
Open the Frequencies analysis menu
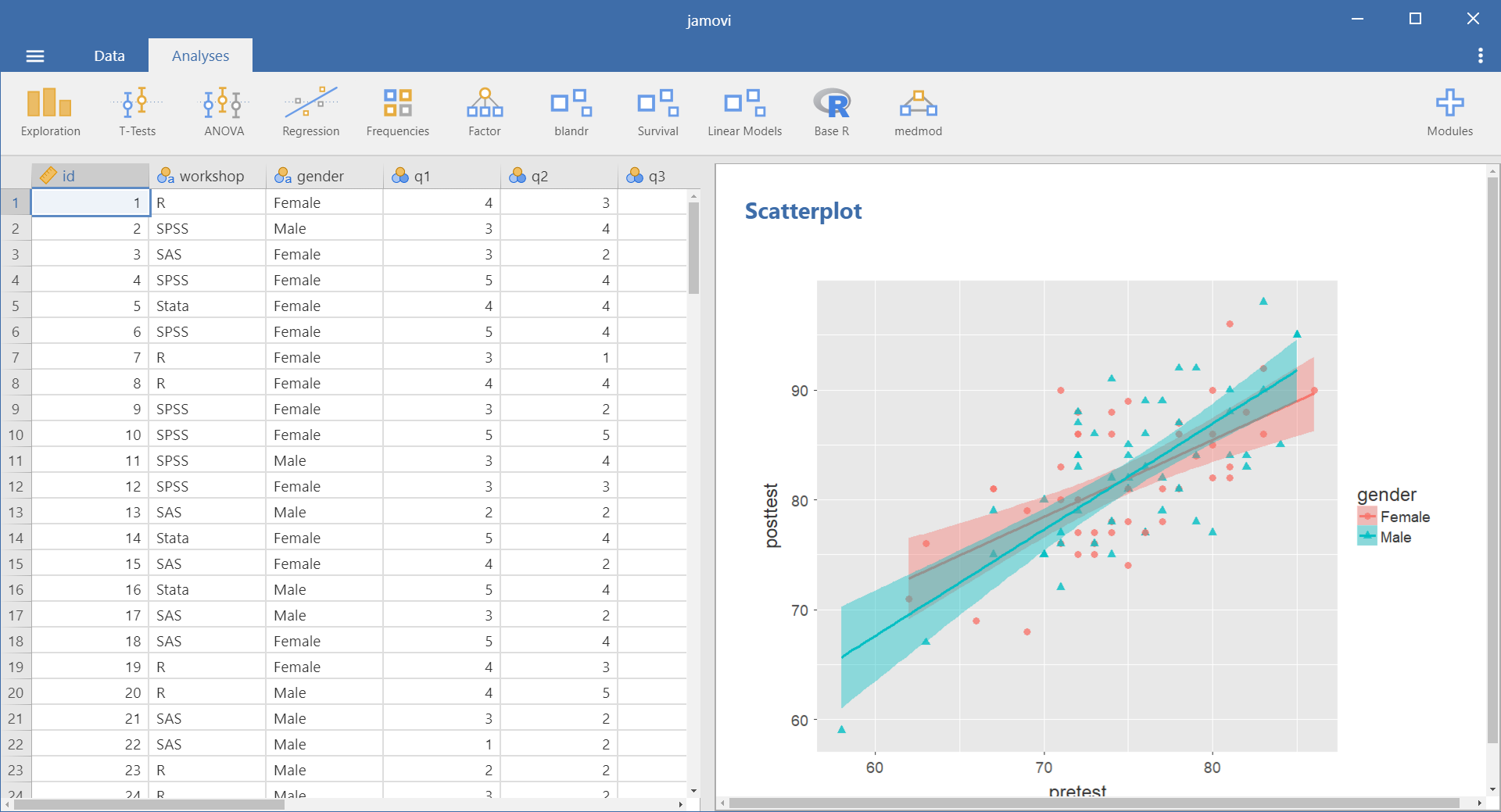click(x=397, y=113)
